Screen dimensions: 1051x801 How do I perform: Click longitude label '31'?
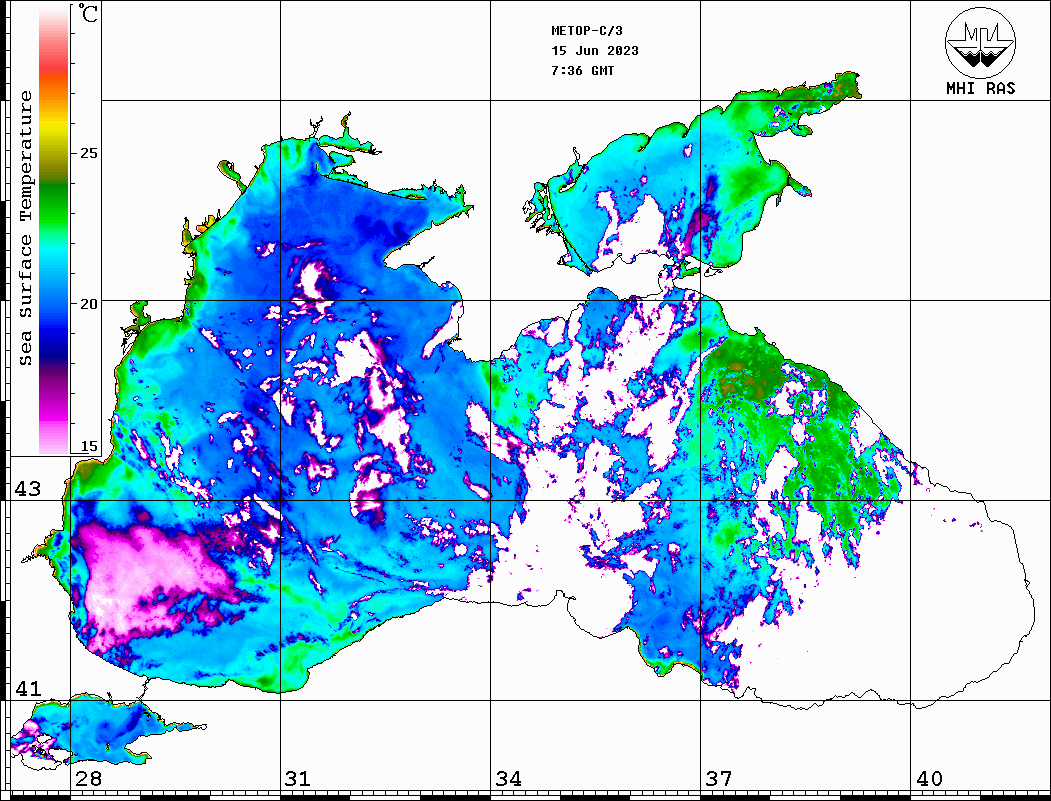point(298,778)
